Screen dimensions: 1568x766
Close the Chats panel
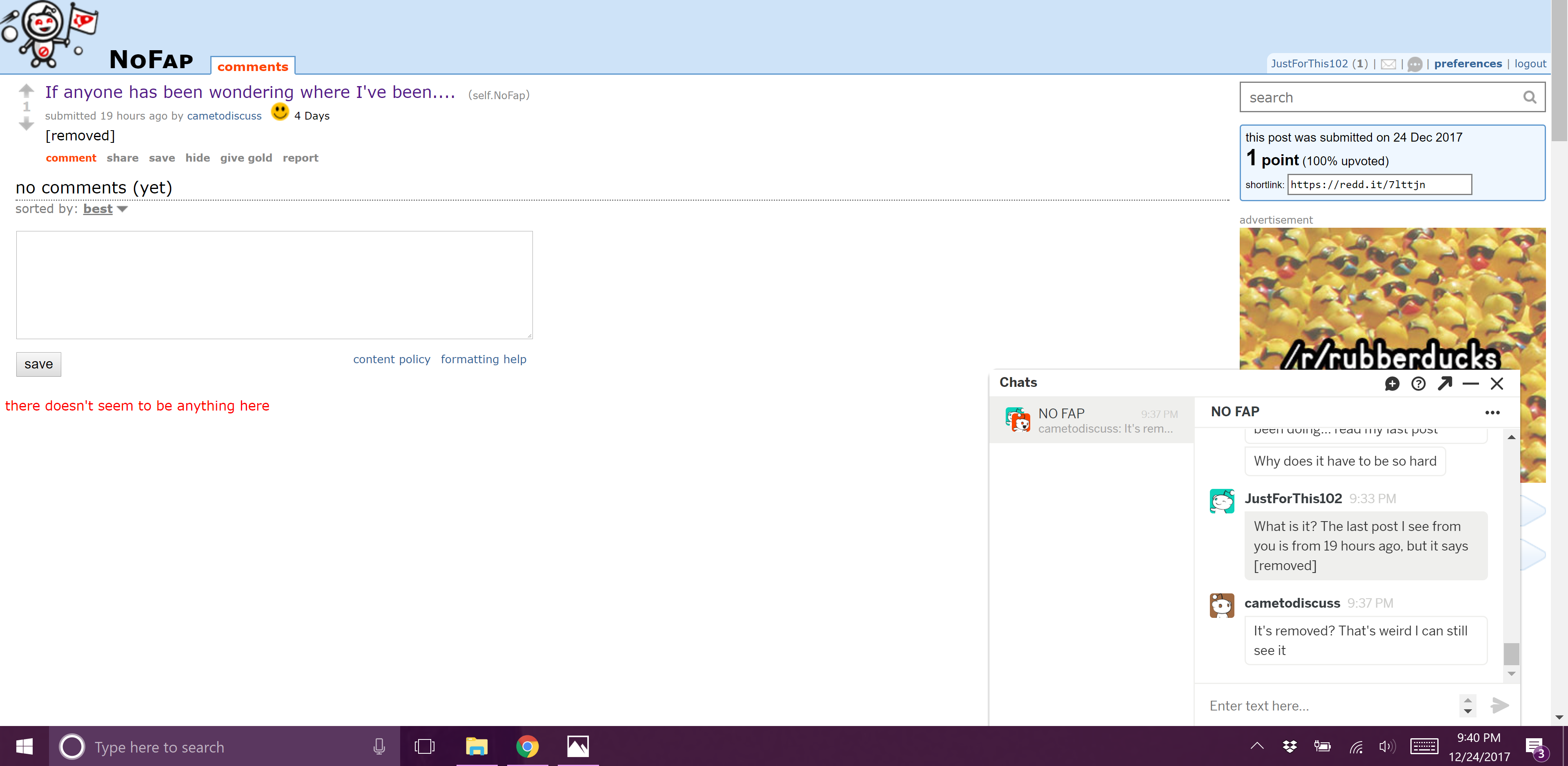[x=1497, y=383]
